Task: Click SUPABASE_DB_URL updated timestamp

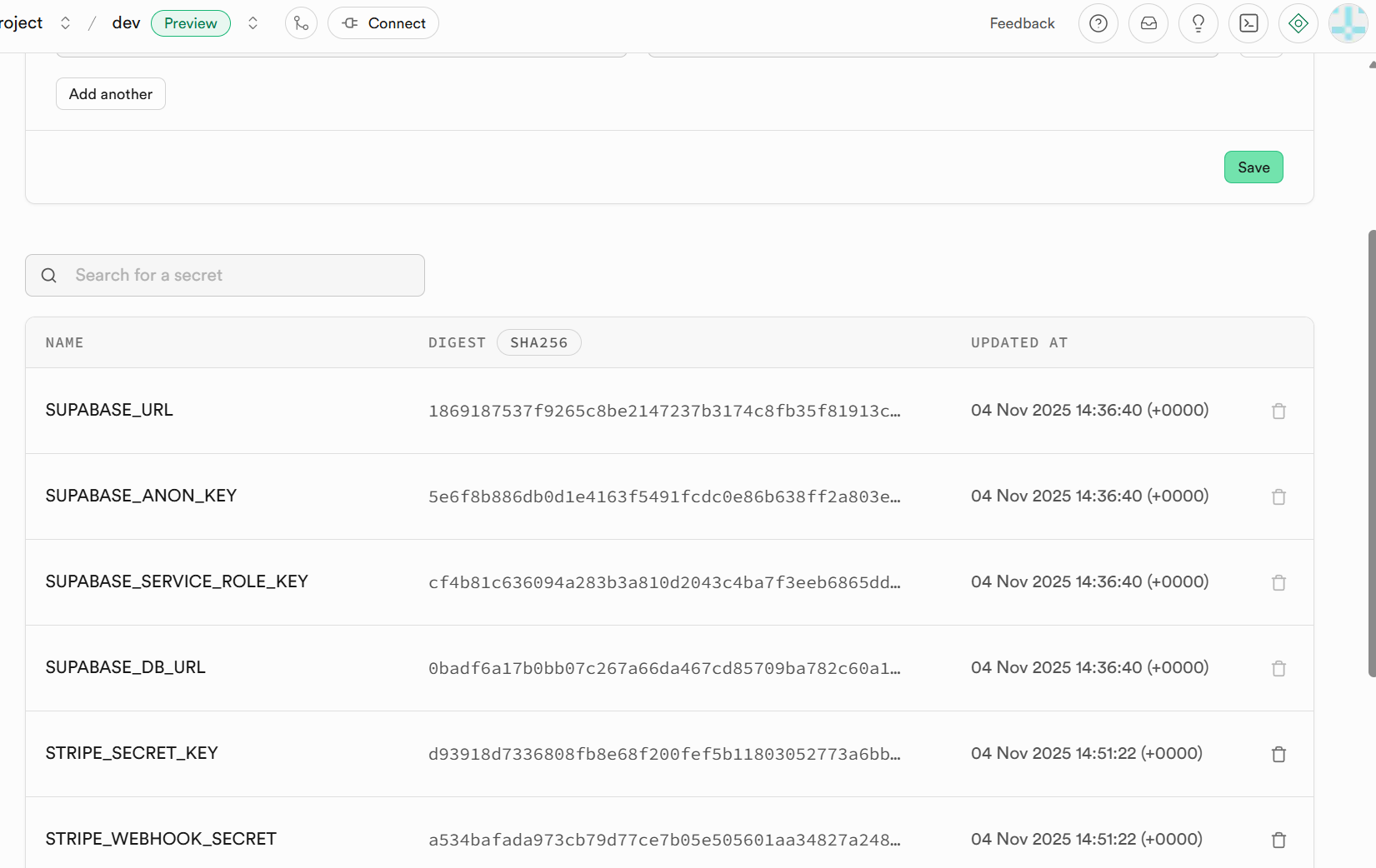Action: [x=1089, y=667]
